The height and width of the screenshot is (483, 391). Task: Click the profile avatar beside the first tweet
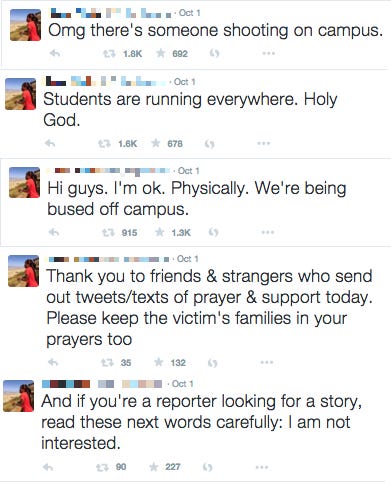tap(26, 25)
